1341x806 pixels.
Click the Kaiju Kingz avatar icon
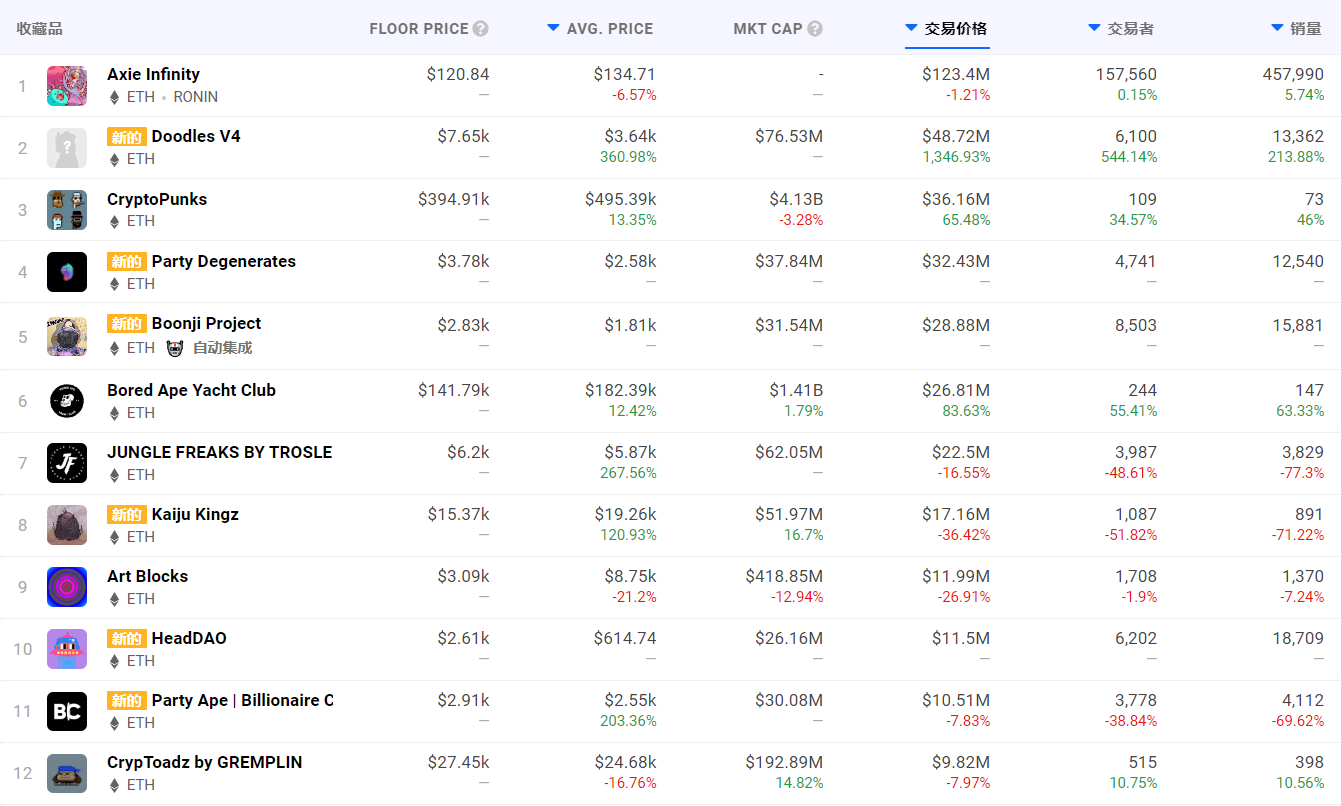(x=67, y=525)
